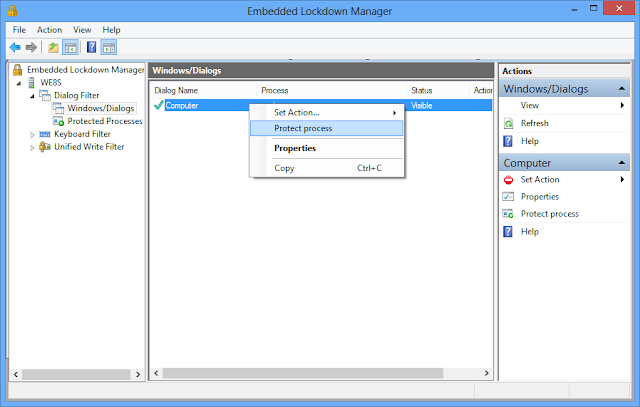Select Keyboard Filter in the tree

[x=82, y=134]
